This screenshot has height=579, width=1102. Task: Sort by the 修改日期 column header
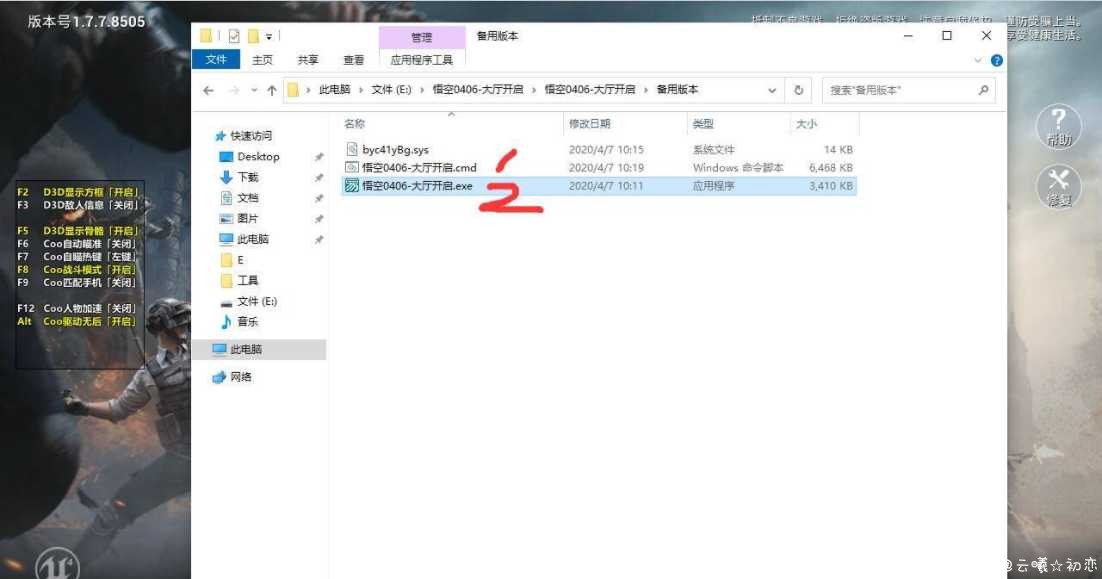point(590,124)
